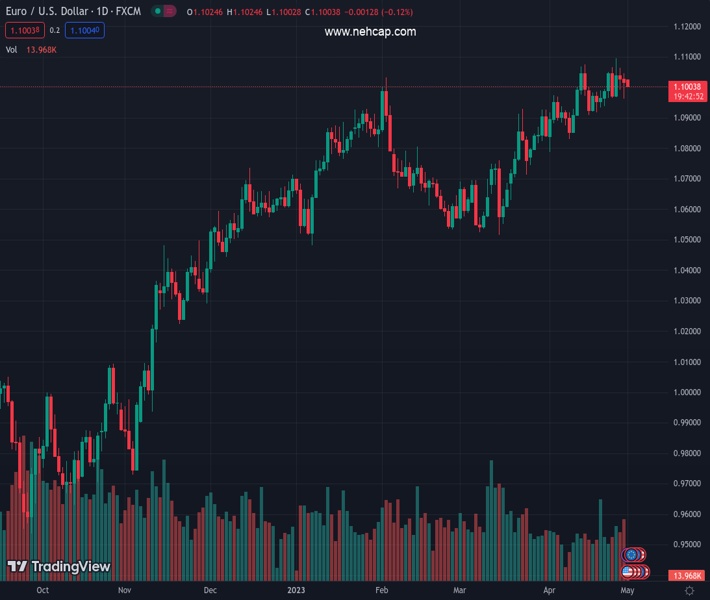Click the red data mode pill icon
Viewport: 710px width, 600px height.
click(x=170, y=12)
